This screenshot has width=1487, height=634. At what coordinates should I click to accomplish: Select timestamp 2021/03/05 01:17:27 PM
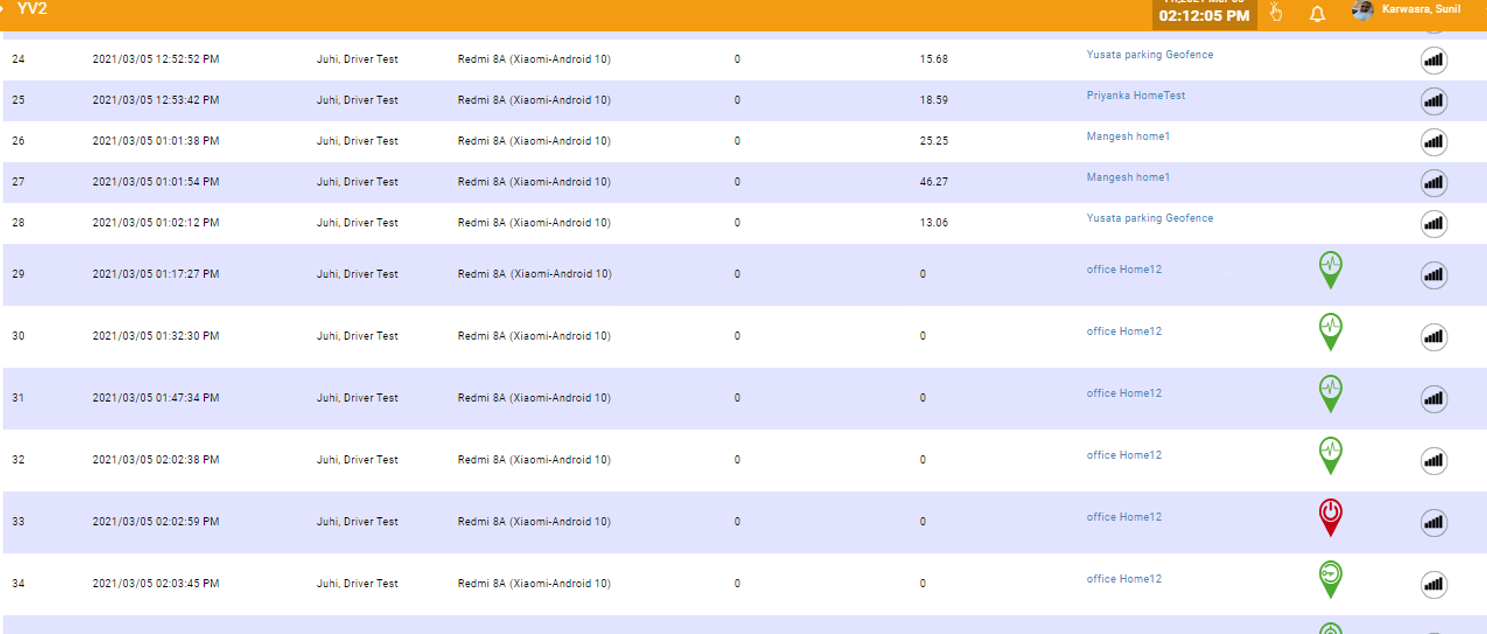point(156,275)
